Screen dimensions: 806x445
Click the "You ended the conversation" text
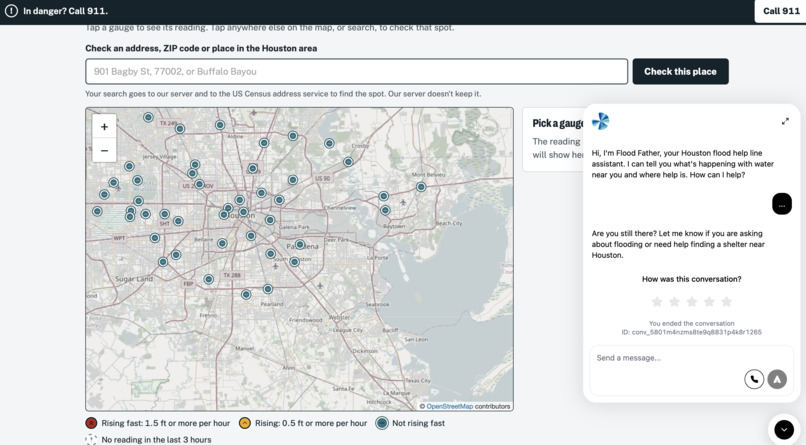click(691, 323)
